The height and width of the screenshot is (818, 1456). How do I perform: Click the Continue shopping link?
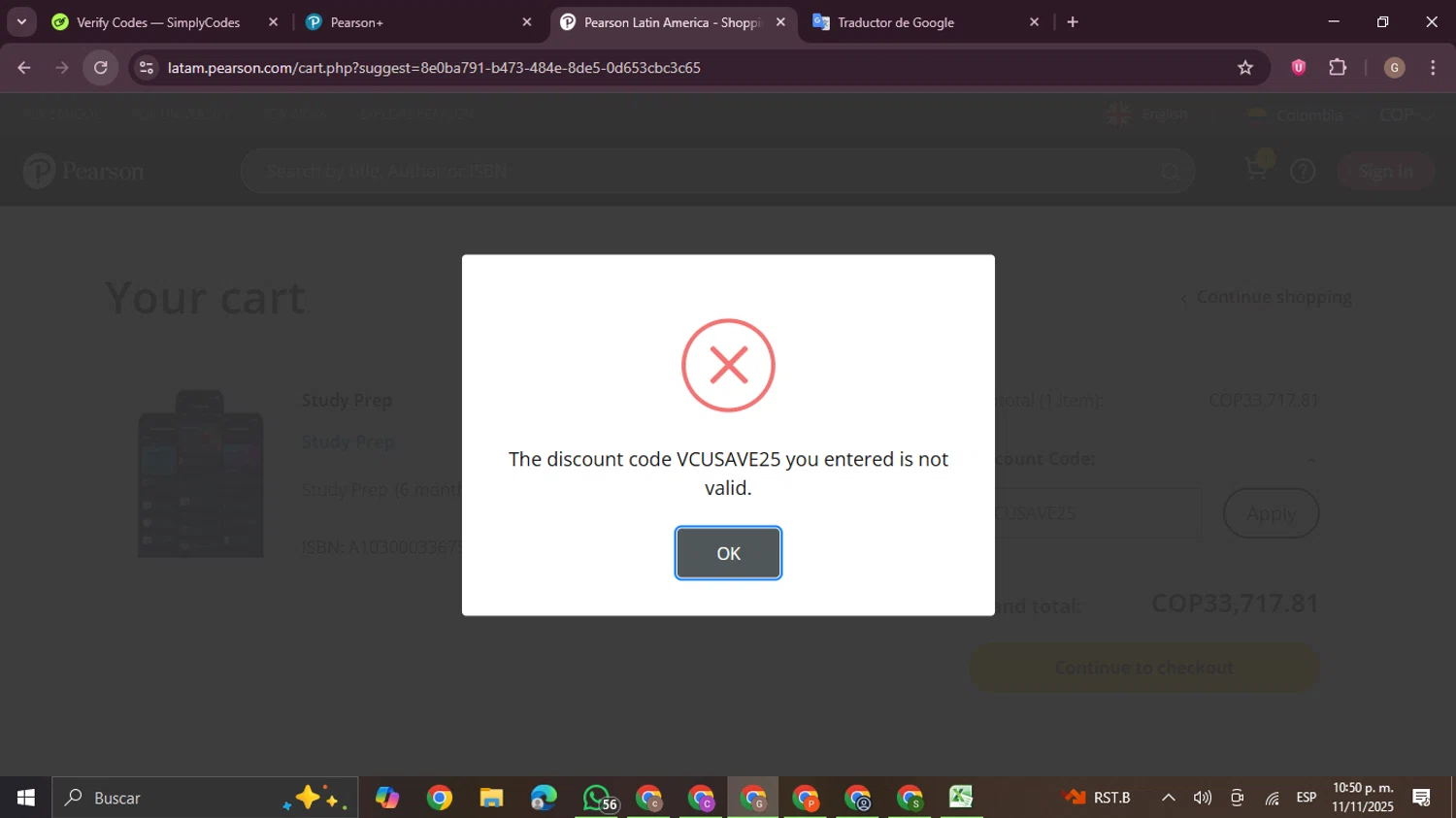1266,297
